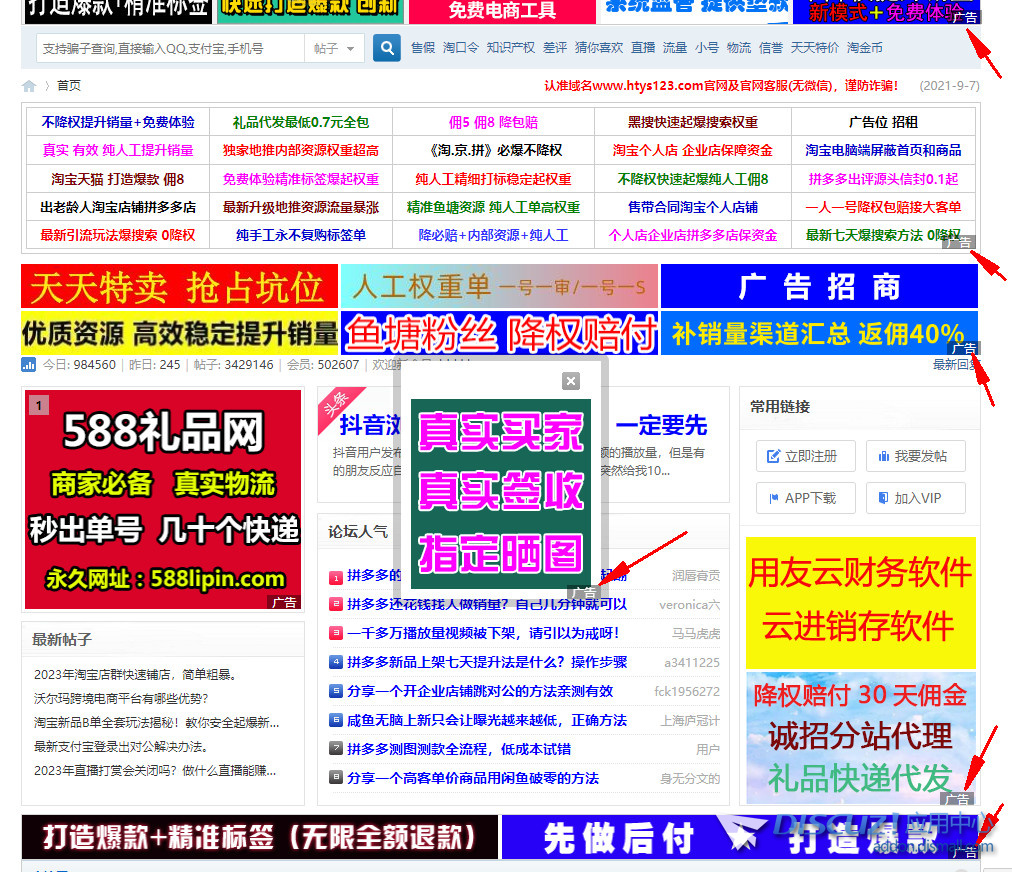
Task: Open ad link 不降权提升销量+免费体验
Action: (118, 122)
